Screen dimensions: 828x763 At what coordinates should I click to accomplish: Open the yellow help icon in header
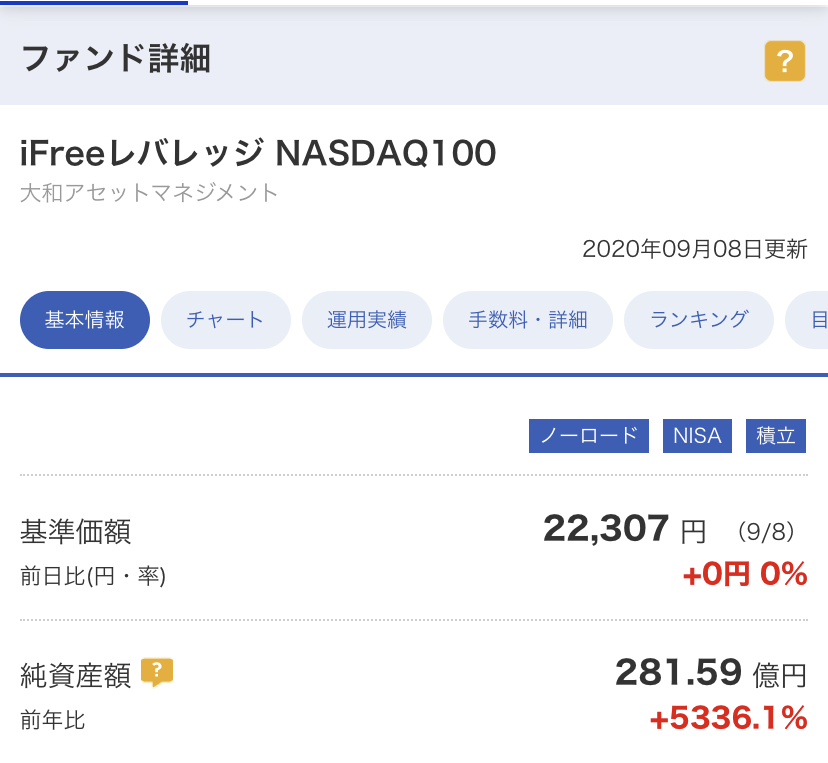(785, 61)
